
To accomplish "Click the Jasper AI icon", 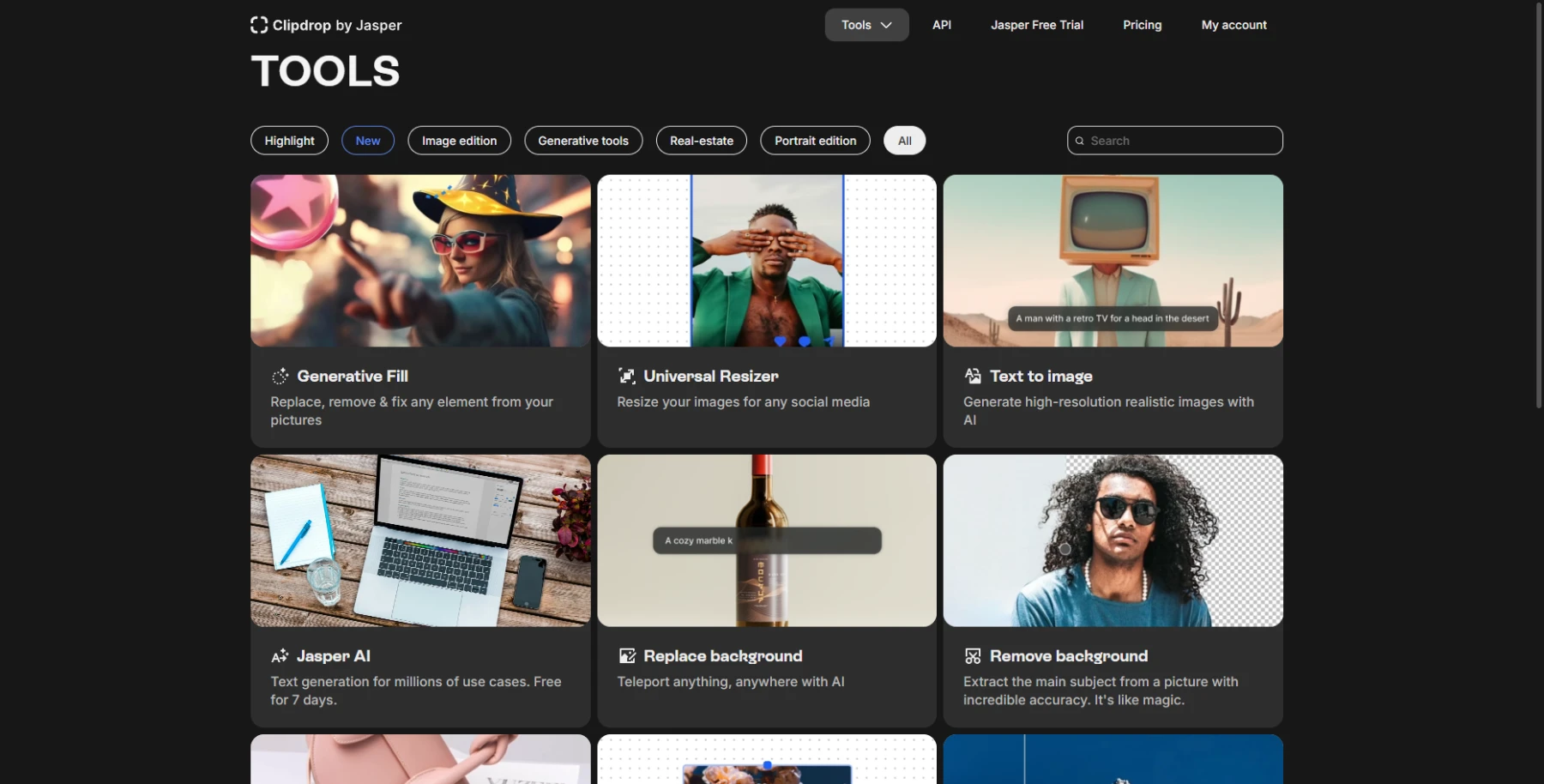I will 280,656.
